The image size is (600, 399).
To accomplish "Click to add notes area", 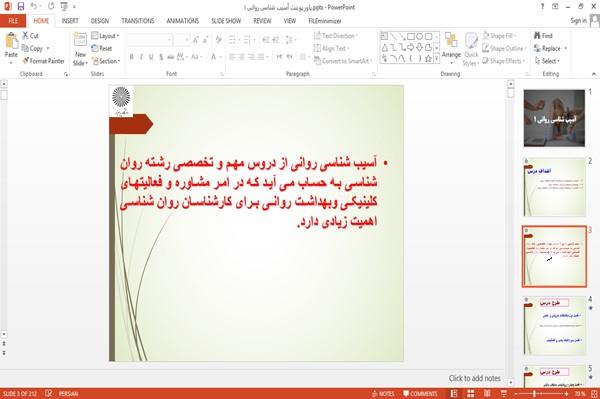I will 474,378.
